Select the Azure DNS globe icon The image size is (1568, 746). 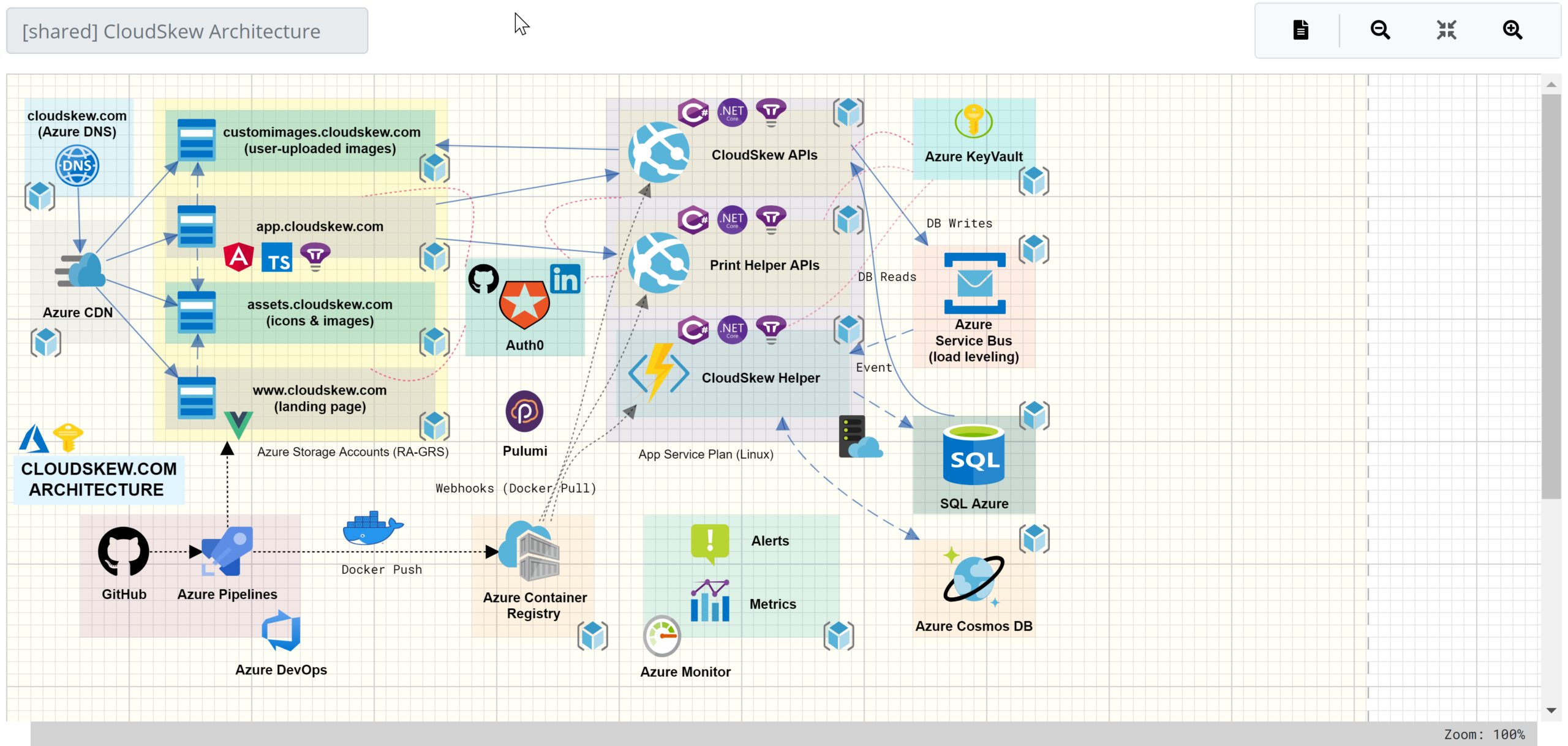point(77,165)
